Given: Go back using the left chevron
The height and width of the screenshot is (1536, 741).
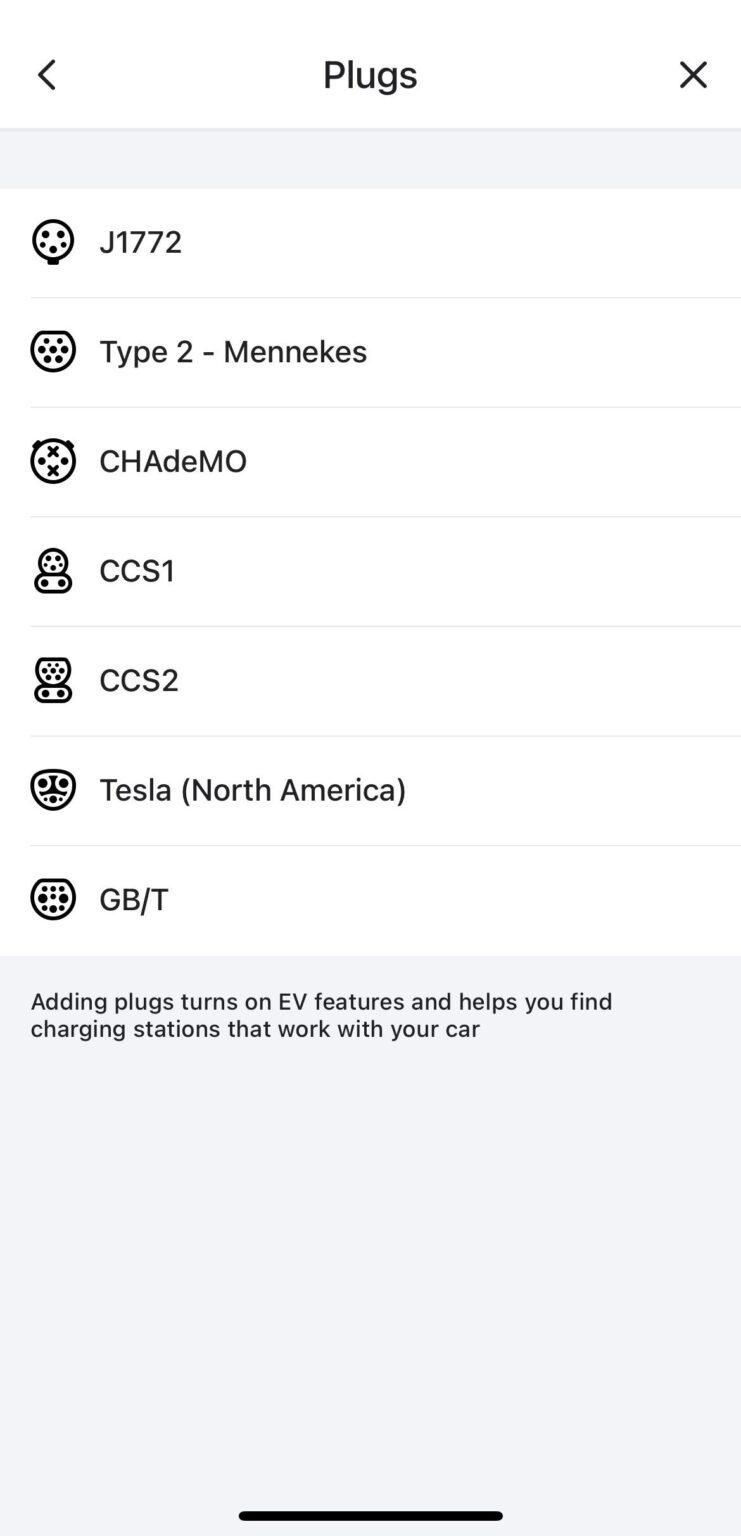Looking at the screenshot, I should point(47,75).
